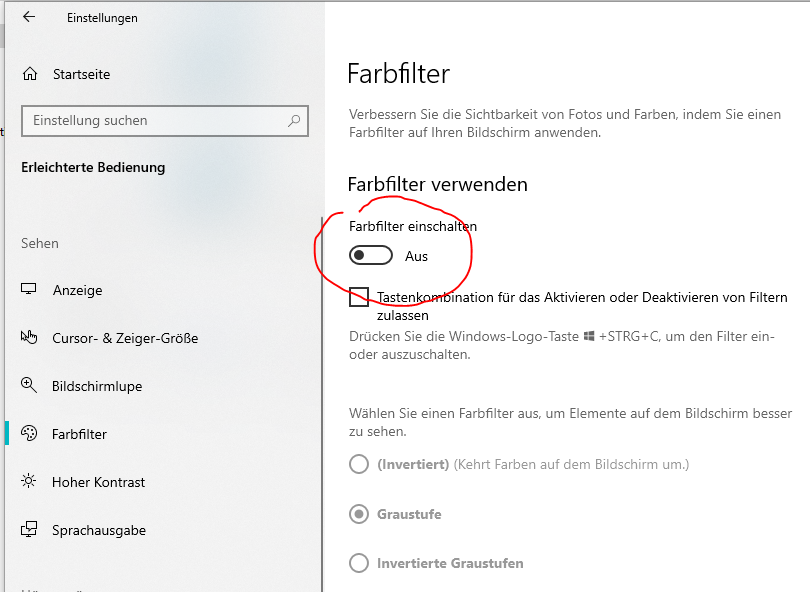Select the Graustufe radio button
The height and width of the screenshot is (592, 810).
(x=359, y=514)
